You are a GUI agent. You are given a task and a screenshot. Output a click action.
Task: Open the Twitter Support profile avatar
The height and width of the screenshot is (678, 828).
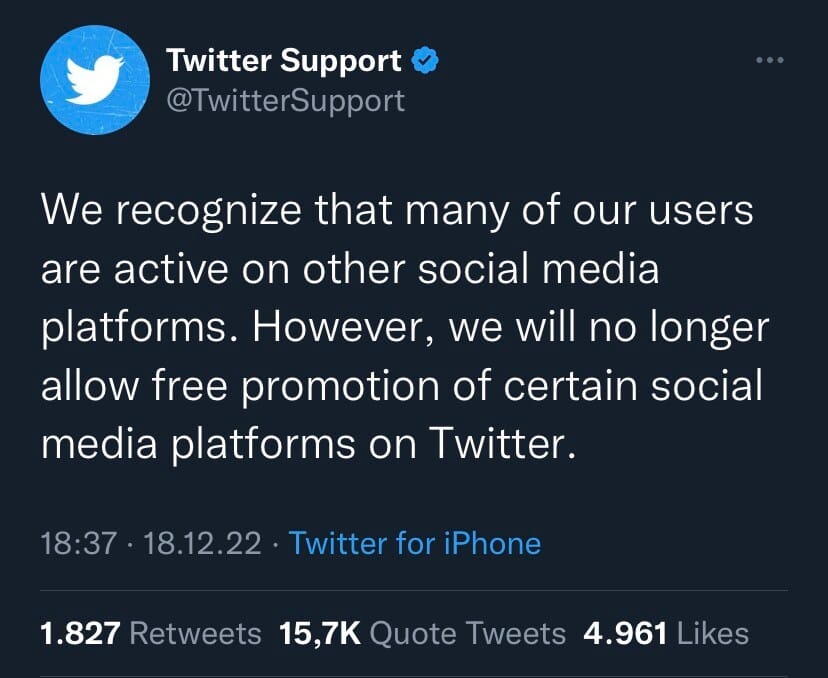tap(95, 80)
